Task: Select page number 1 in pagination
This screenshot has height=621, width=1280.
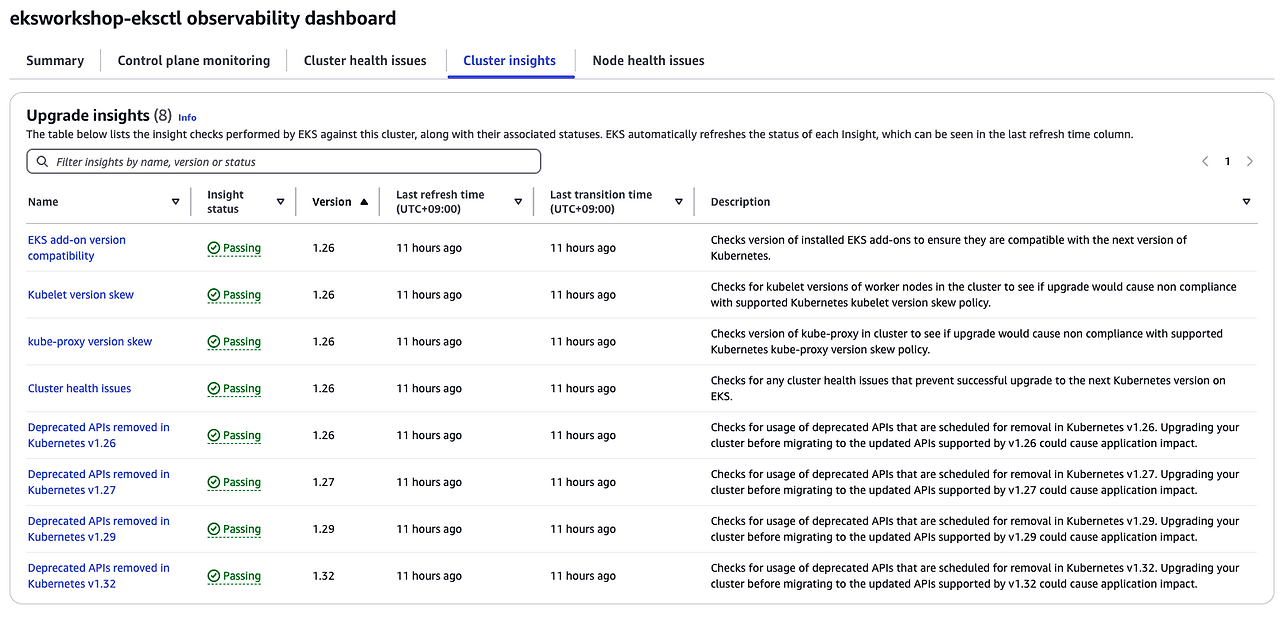Action: point(1227,161)
